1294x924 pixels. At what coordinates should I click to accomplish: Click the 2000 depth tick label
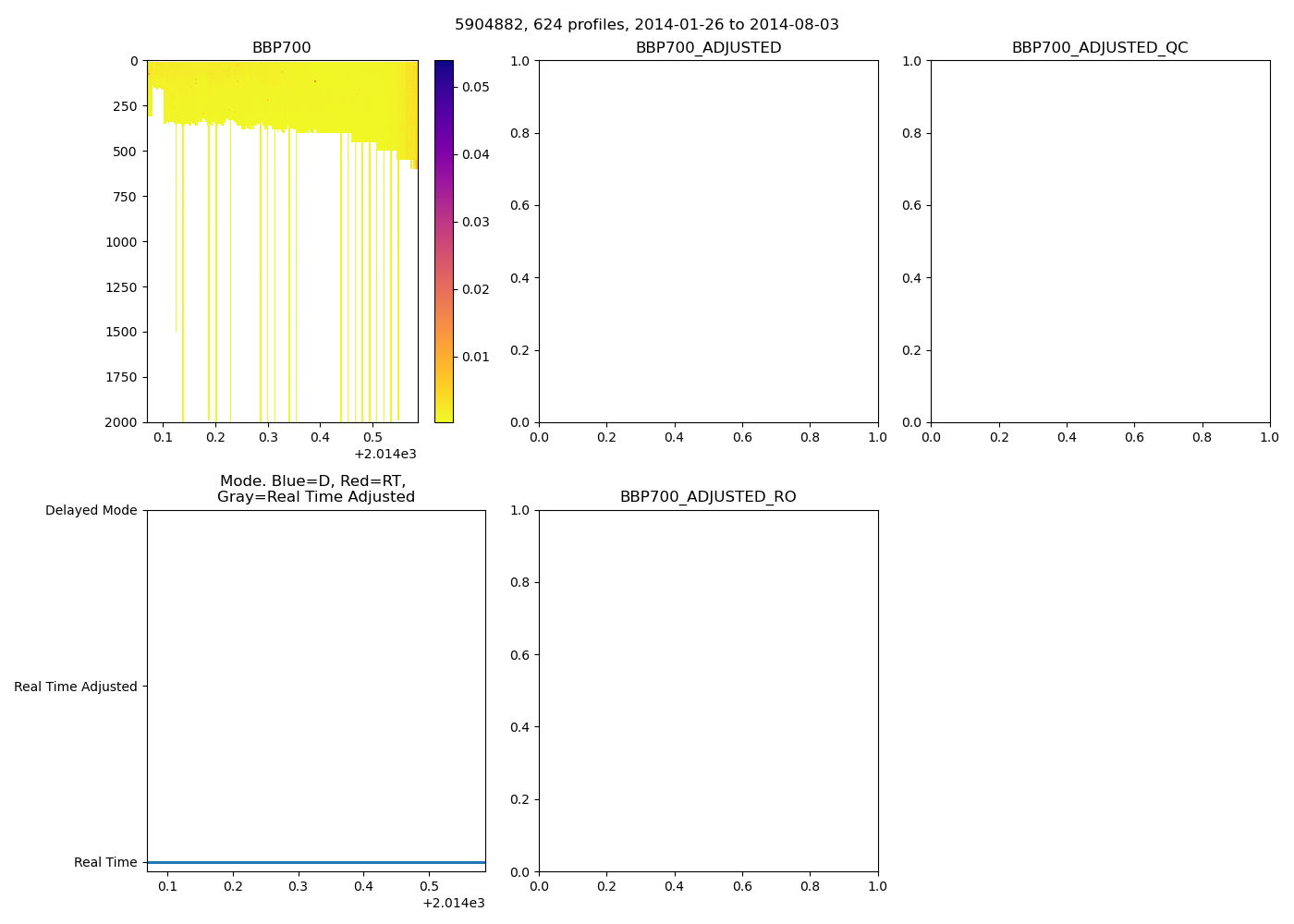[x=120, y=422]
